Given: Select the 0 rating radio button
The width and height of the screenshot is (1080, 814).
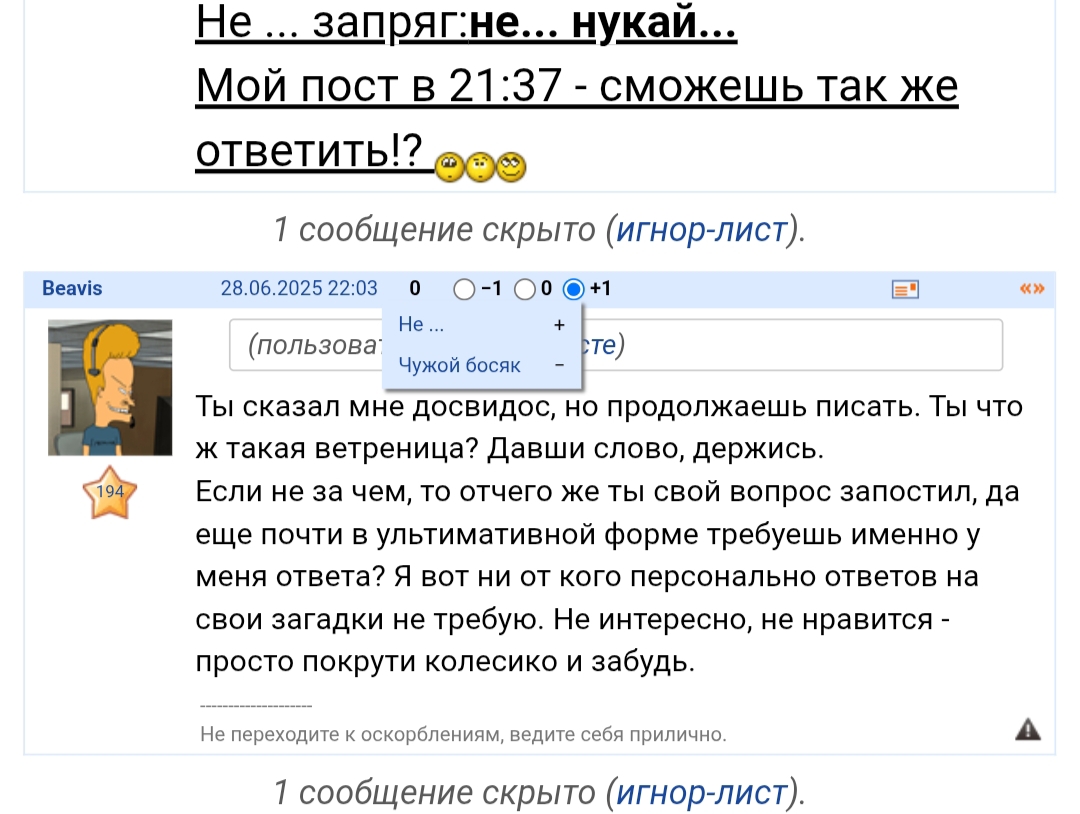Looking at the screenshot, I should 525,290.
